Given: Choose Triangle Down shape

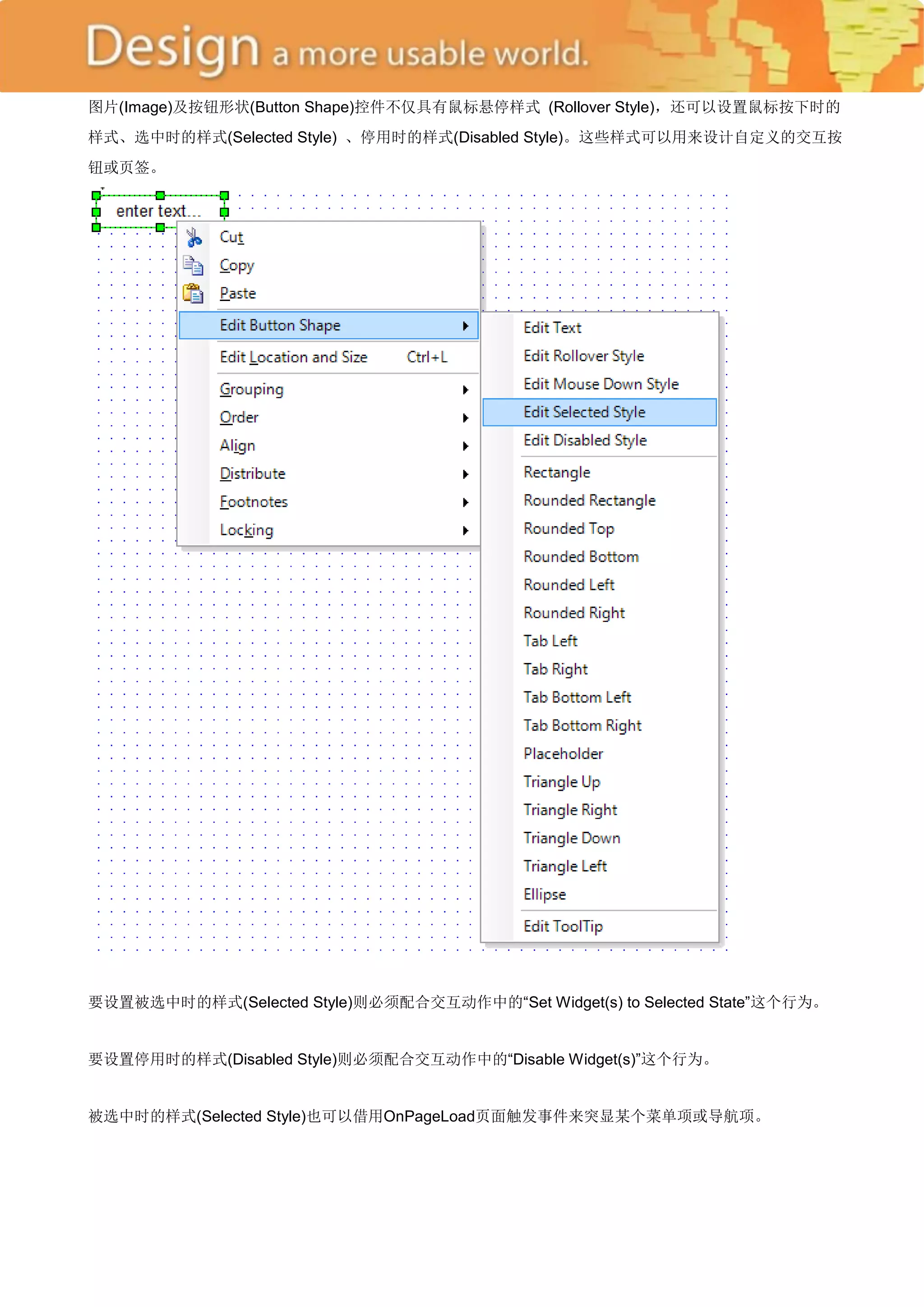Looking at the screenshot, I should [x=571, y=838].
